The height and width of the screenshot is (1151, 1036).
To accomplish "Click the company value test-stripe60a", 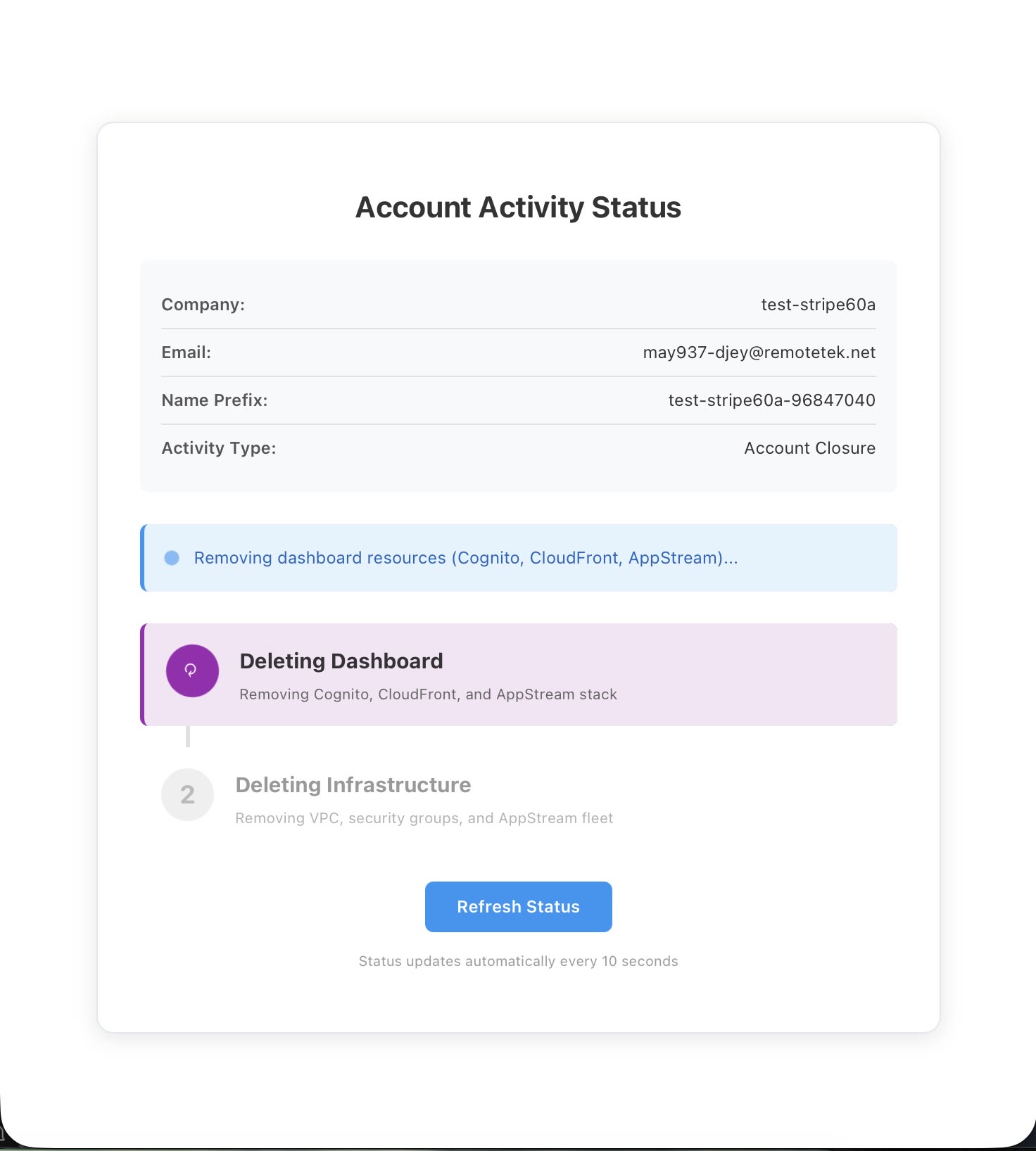I will [819, 305].
